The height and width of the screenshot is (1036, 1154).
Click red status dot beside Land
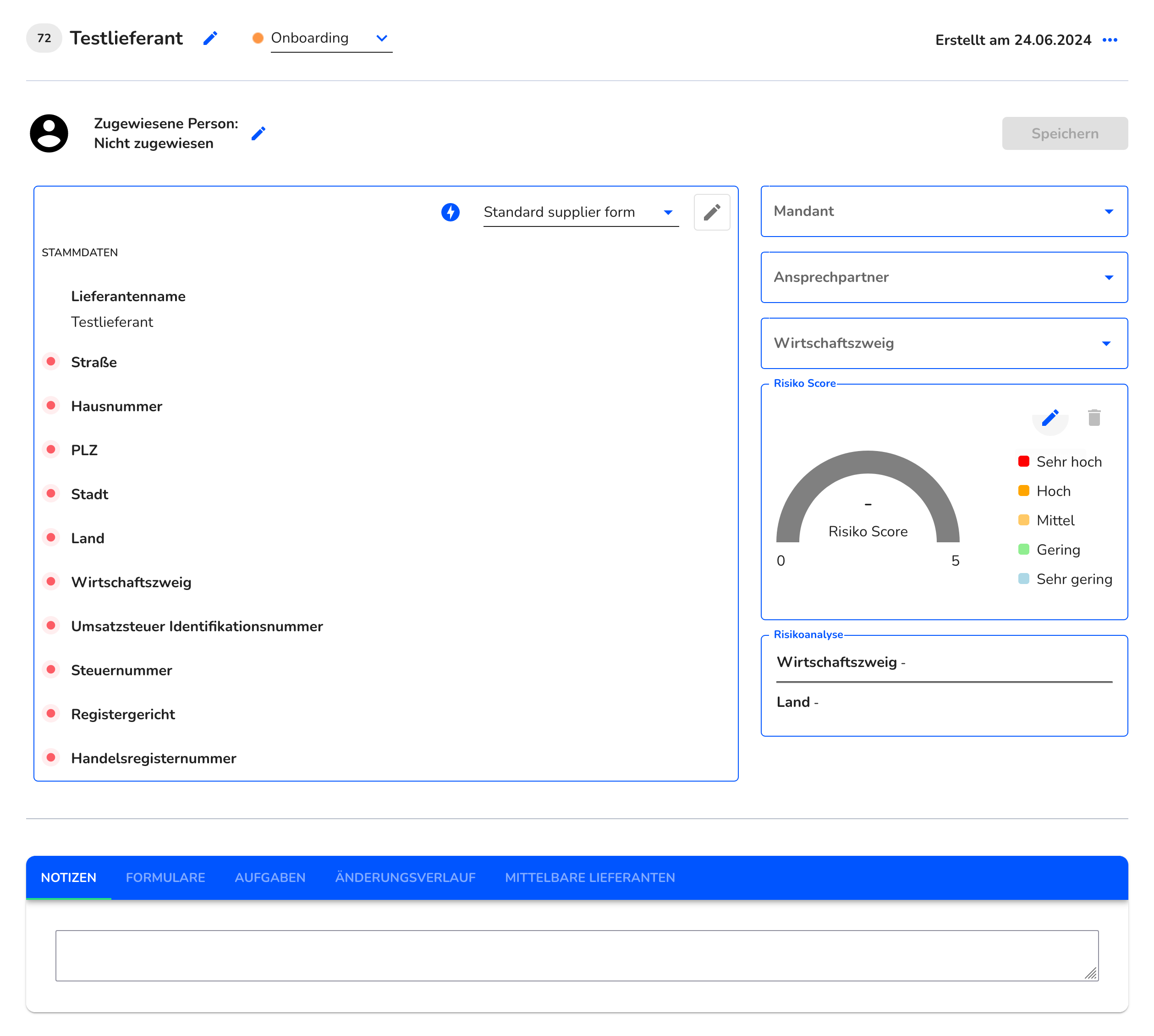point(51,537)
